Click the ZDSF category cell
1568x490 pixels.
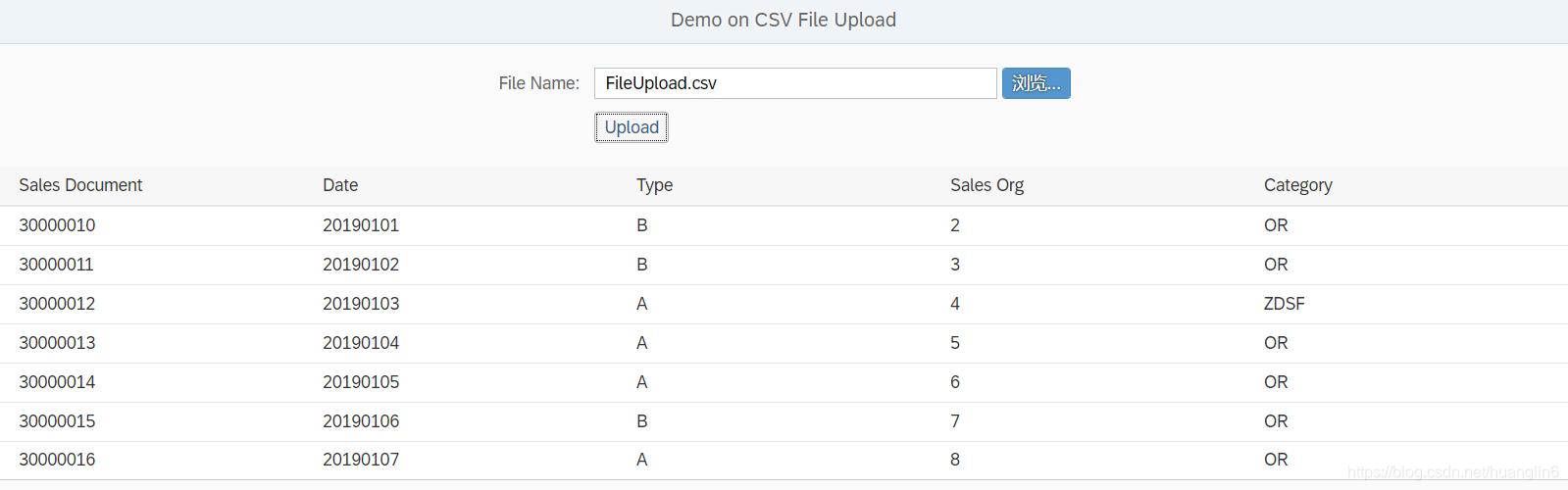click(x=1284, y=304)
